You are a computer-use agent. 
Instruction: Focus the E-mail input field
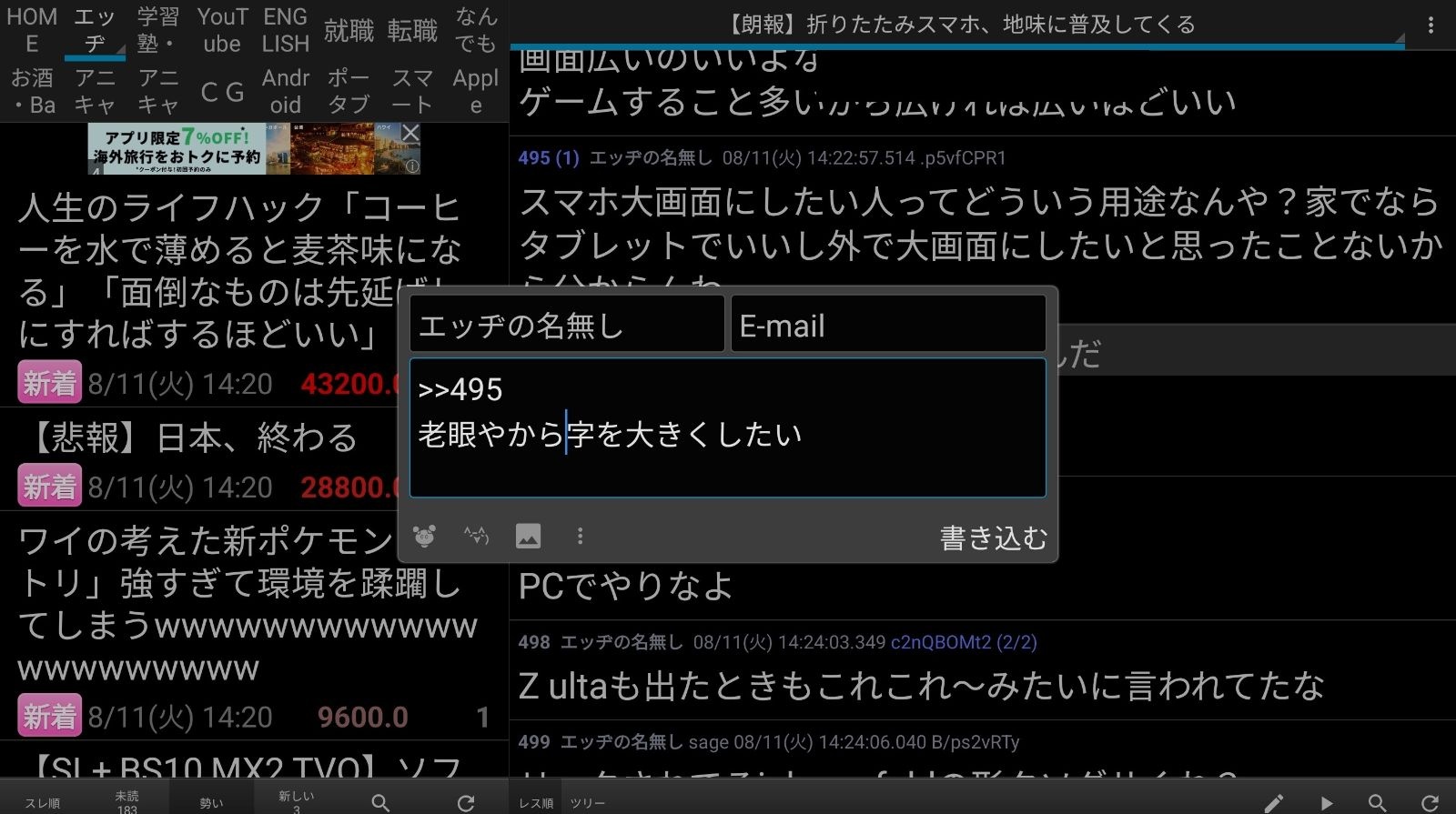coord(888,324)
